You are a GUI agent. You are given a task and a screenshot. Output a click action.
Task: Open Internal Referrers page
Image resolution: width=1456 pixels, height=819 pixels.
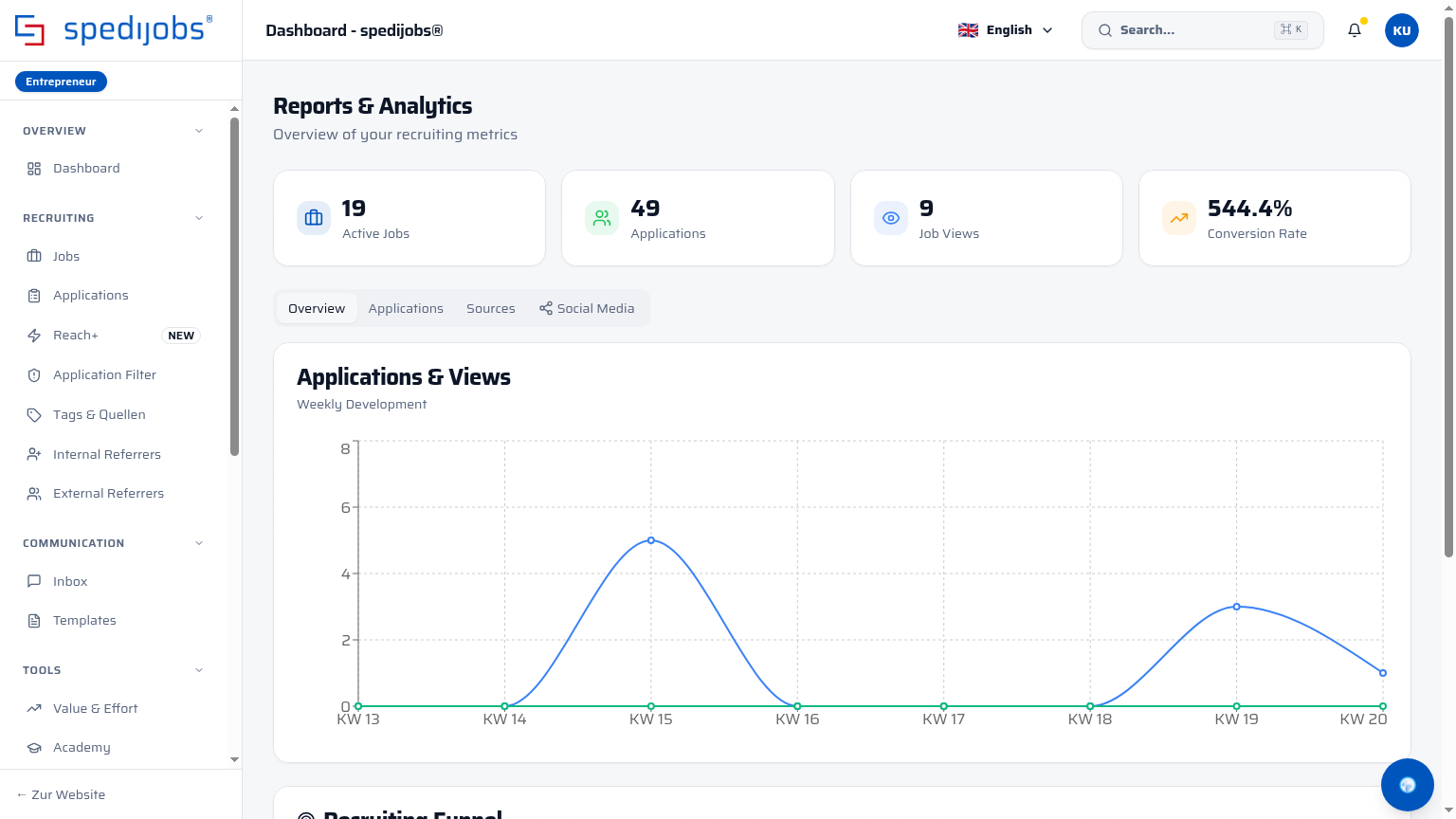tap(114, 455)
